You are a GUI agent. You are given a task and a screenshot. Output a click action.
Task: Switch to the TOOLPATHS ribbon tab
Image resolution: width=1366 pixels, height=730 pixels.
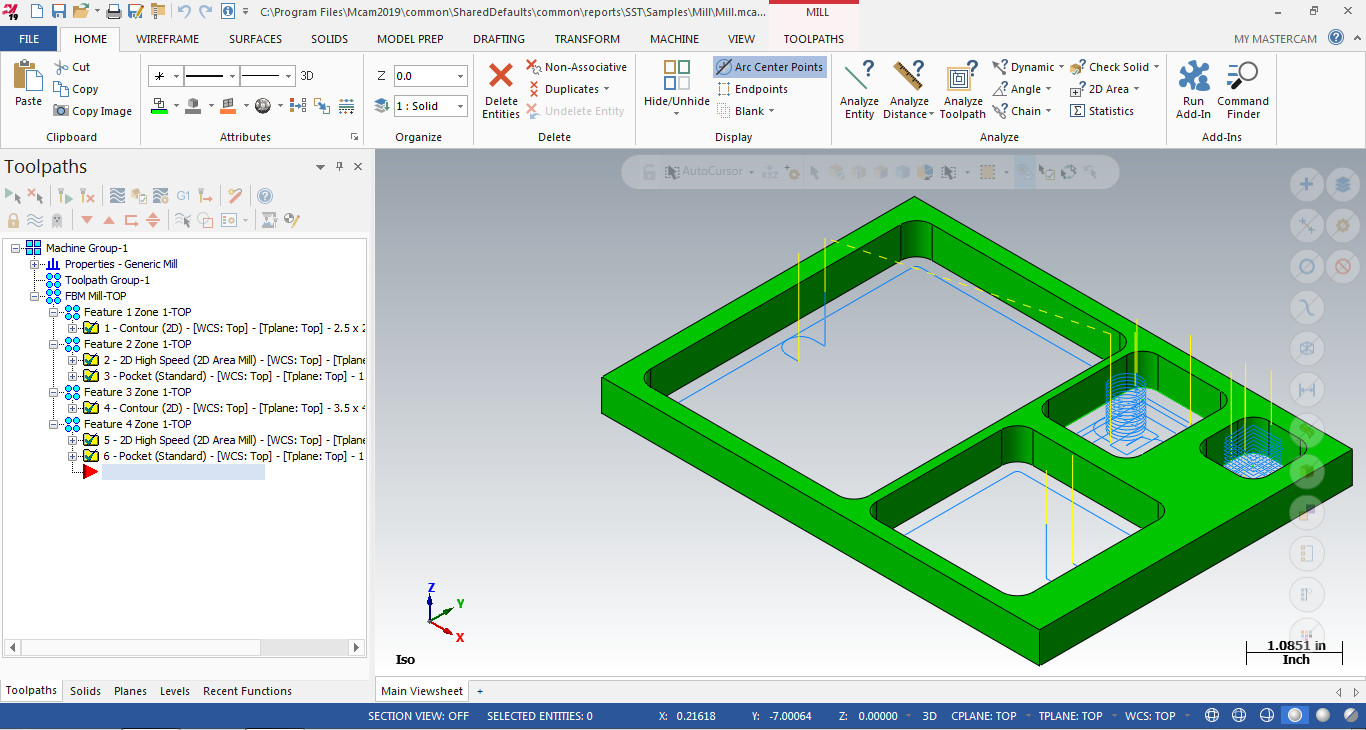pyautogui.click(x=813, y=39)
